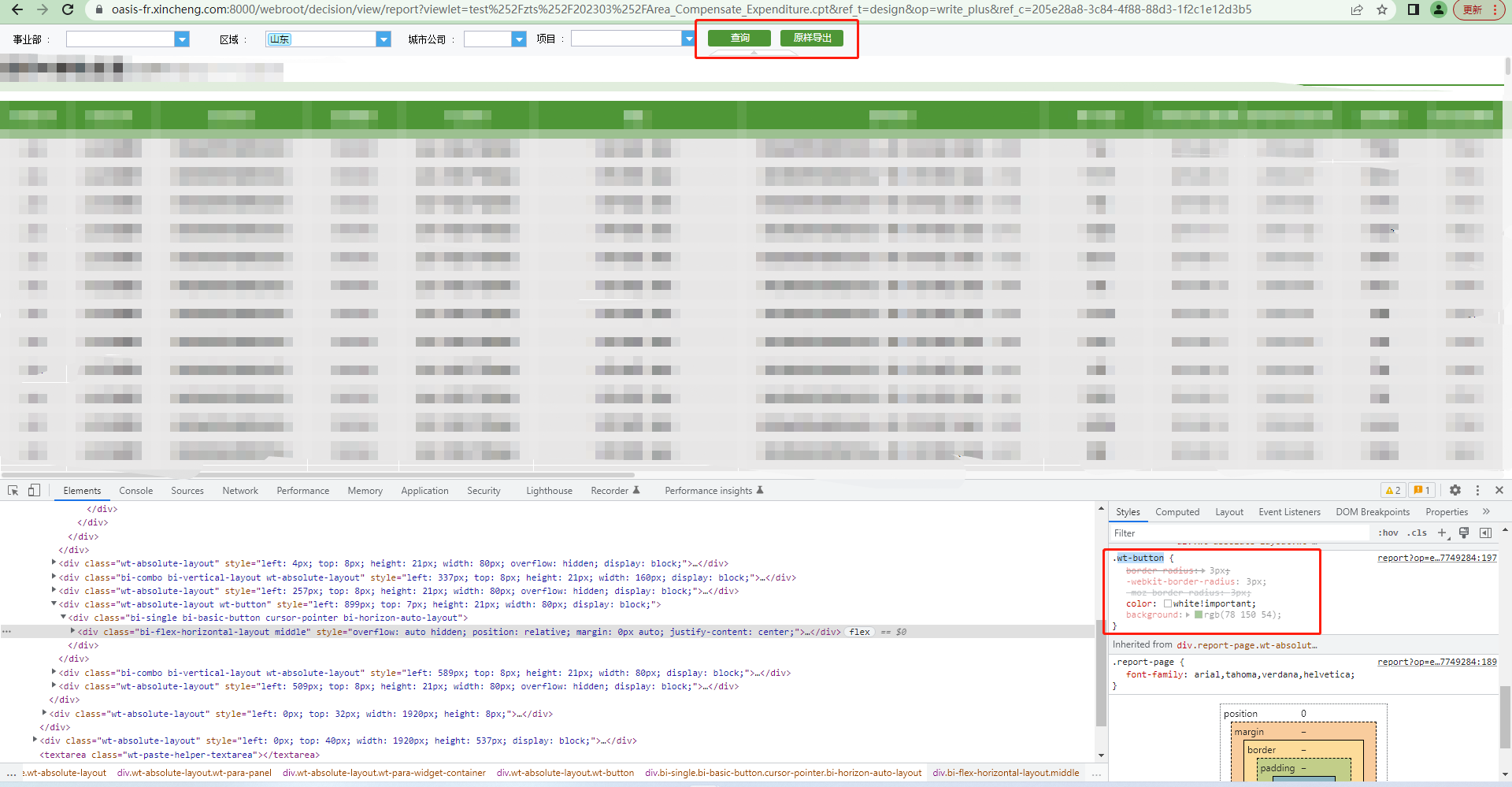Switch to the Computed tab
Screen dimensions: 1512x787
point(1177,512)
